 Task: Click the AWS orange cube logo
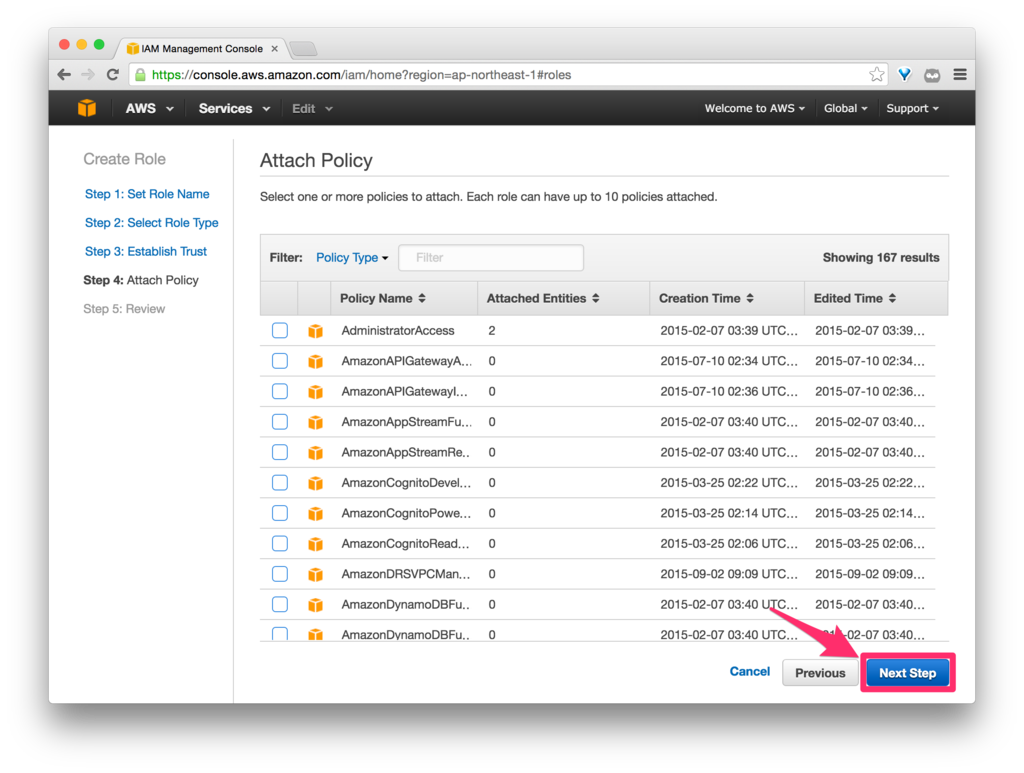pyautogui.click(x=87, y=108)
